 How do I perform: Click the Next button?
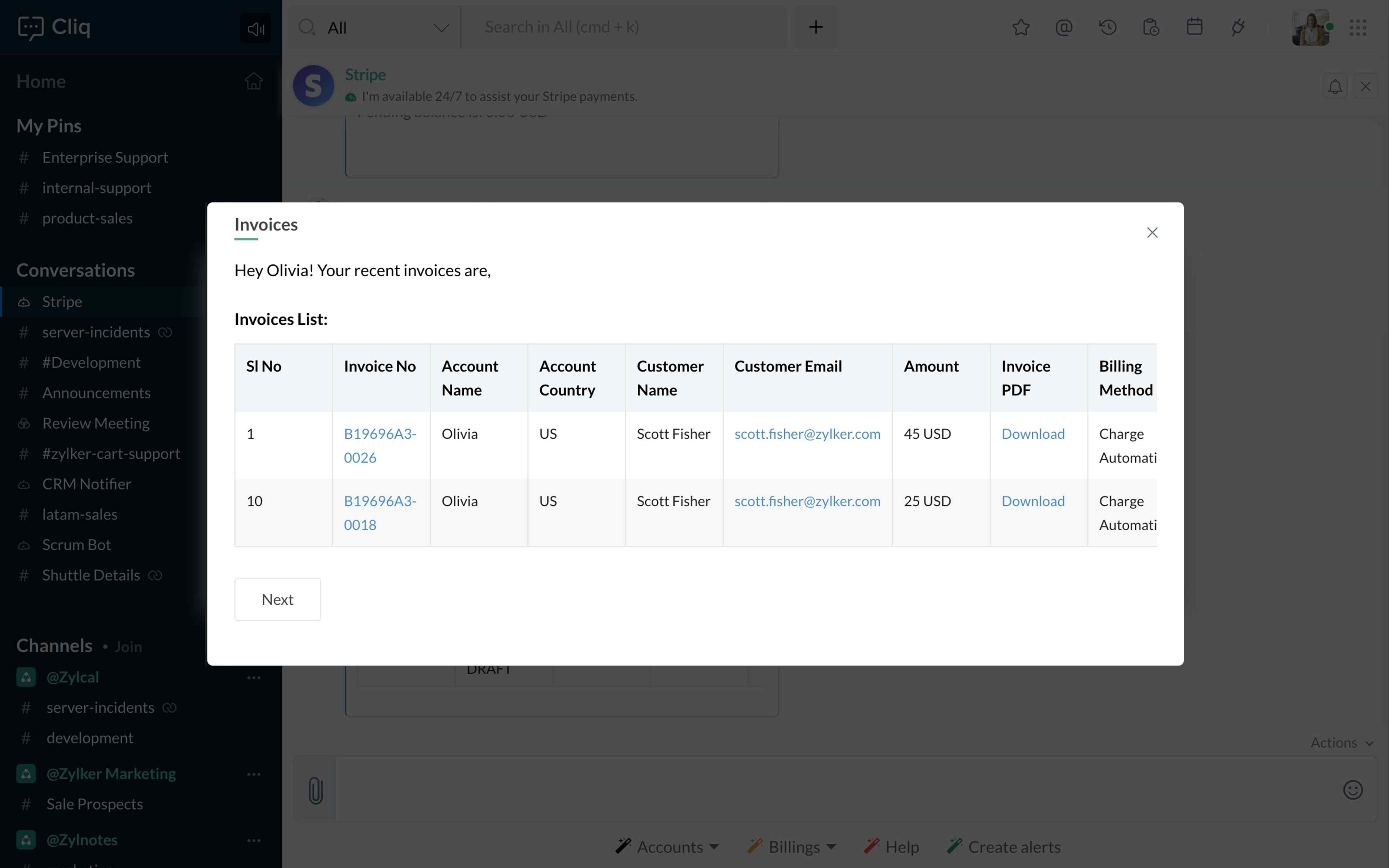point(277,599)
